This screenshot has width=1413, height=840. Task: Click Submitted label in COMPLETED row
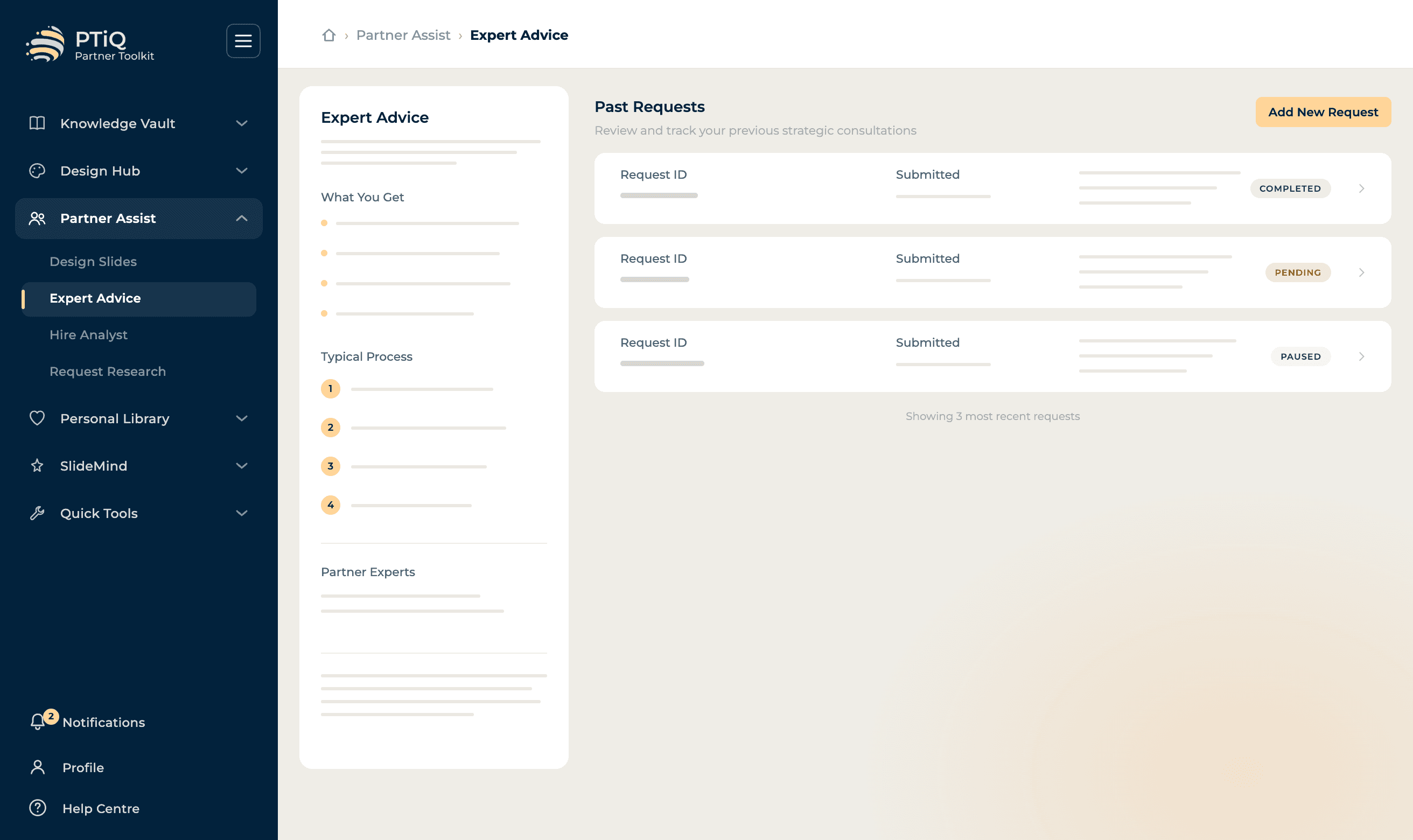pyautogui.click(x=927, y=174)
